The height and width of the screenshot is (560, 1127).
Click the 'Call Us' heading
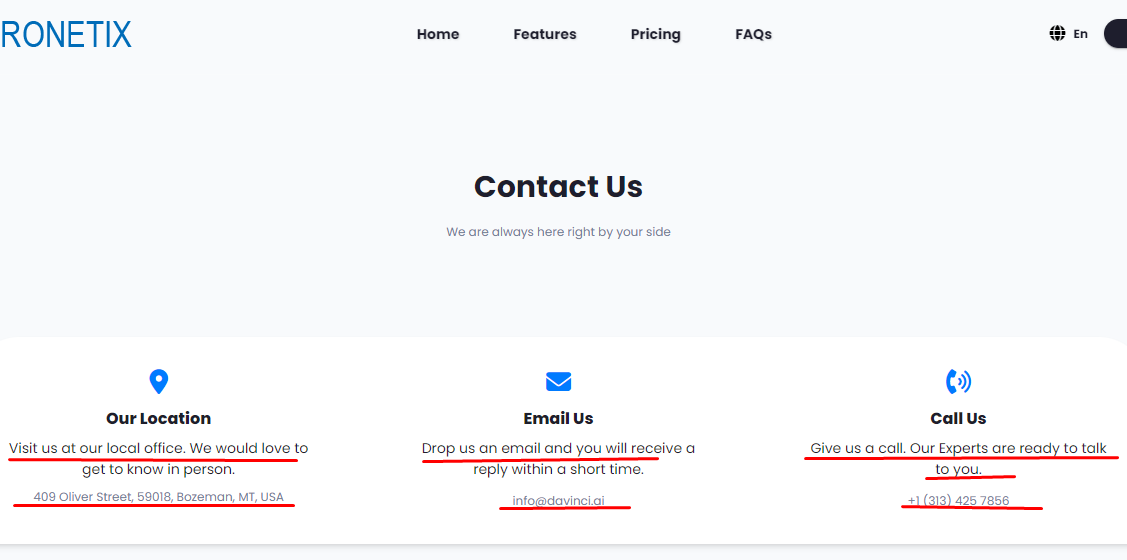[958, 418]
